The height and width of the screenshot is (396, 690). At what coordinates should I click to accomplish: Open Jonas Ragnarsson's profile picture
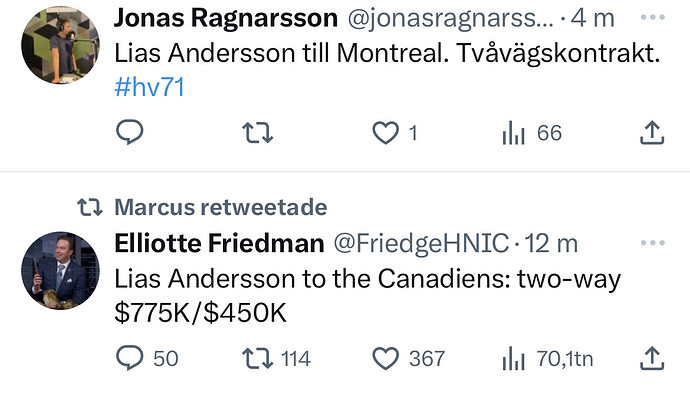60,45
